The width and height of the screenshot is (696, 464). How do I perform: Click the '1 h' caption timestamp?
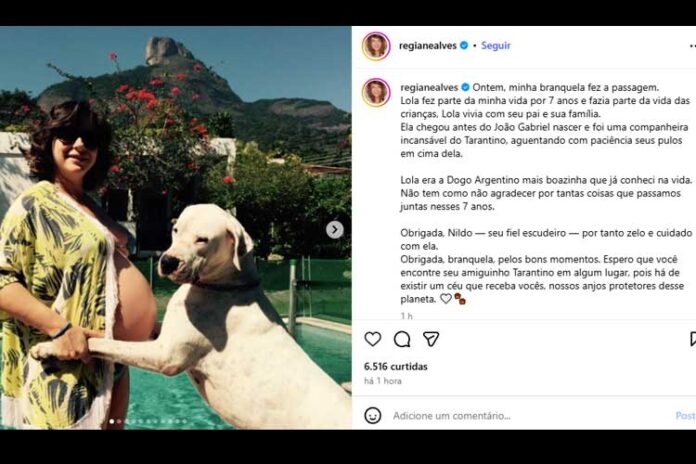pyautogui.click(x=404, y=316)
